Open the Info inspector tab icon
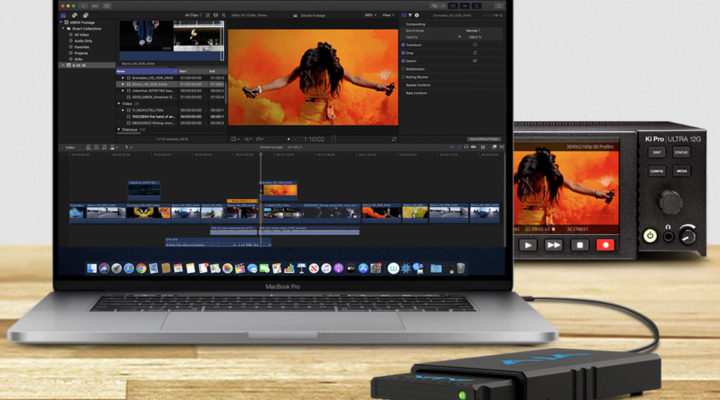This screenshot has width=720, height=400. (x=416, y=15)
